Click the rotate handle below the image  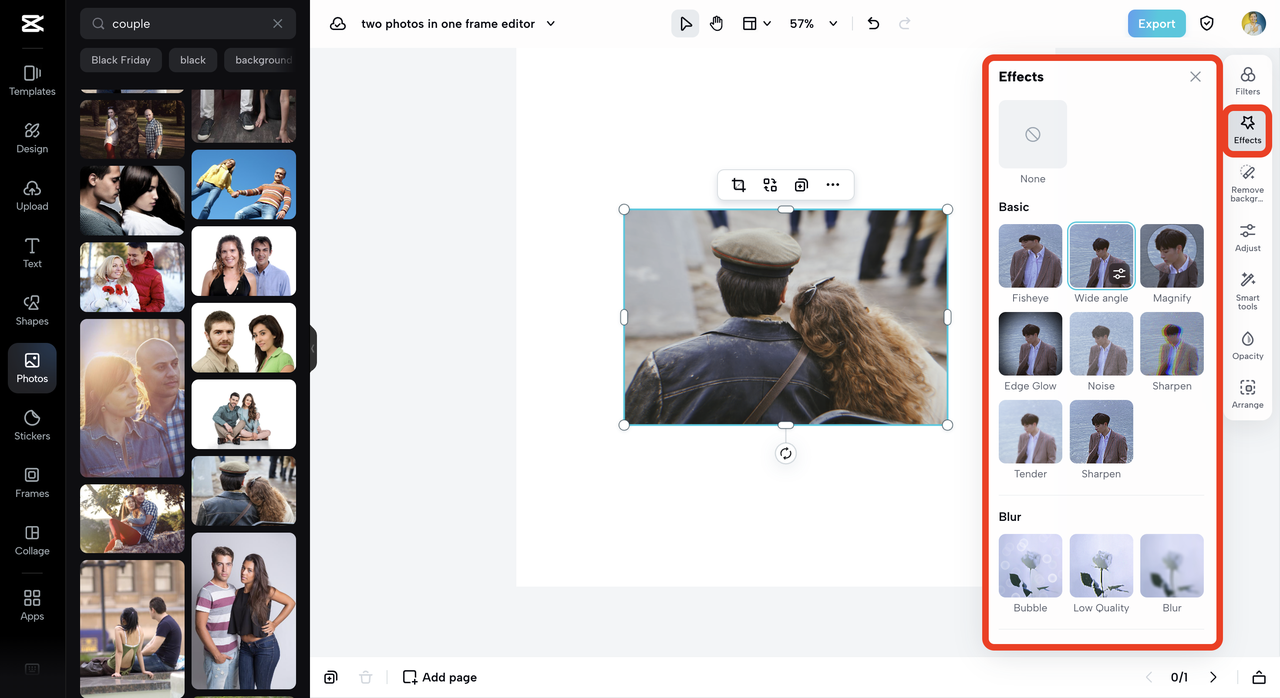tap(786, 453)
